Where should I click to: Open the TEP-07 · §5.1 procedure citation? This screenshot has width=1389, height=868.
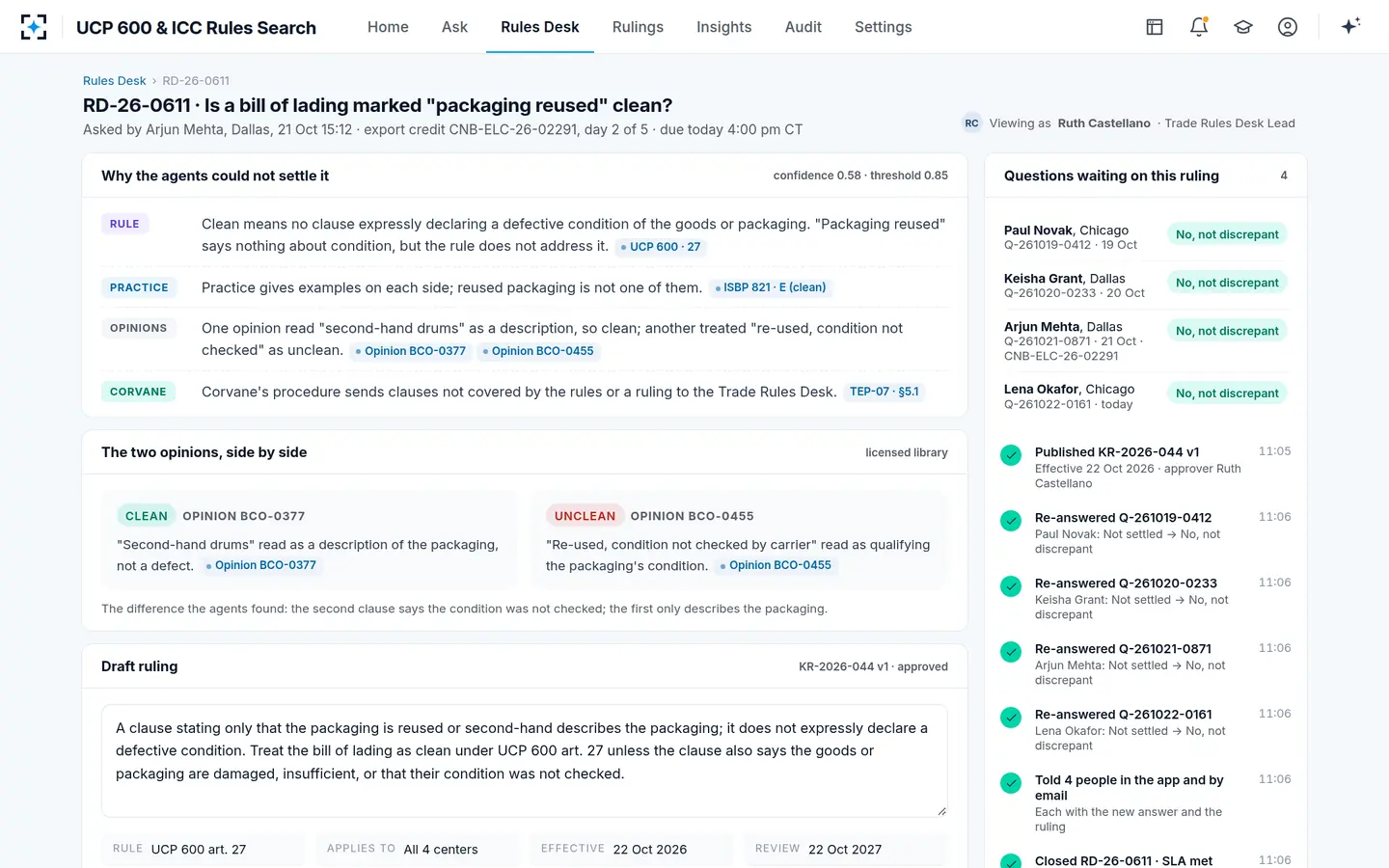coord(885,392)
